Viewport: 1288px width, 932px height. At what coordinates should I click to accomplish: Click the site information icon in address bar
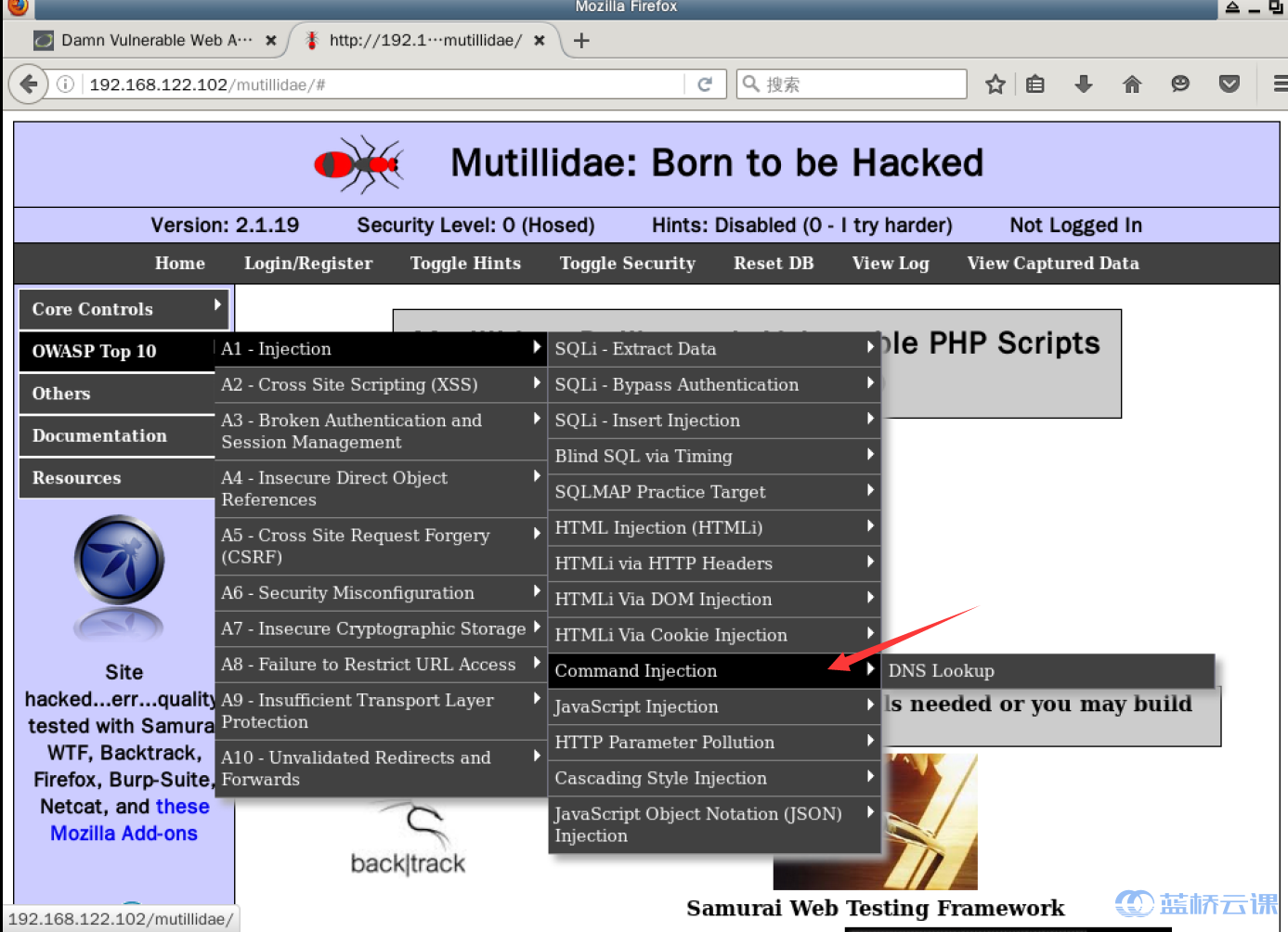(65, 84)
